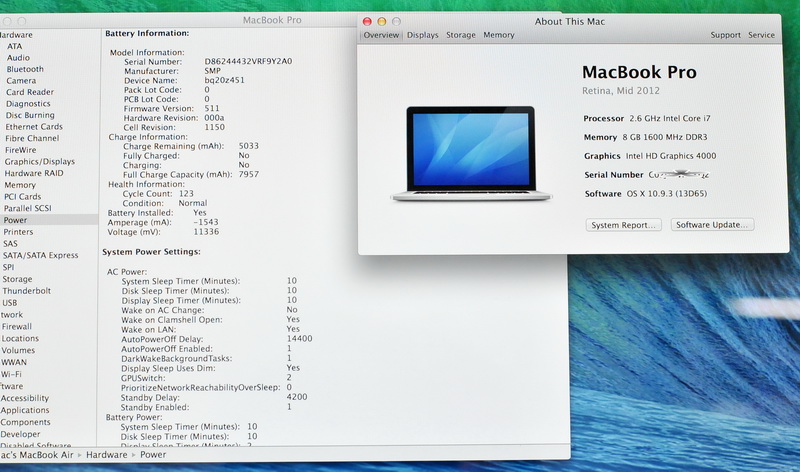Click the Battery Information heading
The height and width of the screenshot is (472, 800).
(147, 33)
